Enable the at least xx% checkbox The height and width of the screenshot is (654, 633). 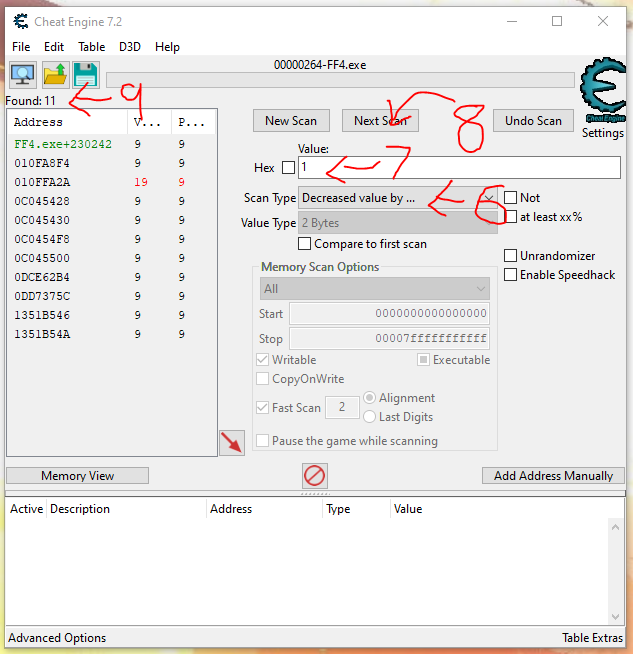(x=510, y=216)
